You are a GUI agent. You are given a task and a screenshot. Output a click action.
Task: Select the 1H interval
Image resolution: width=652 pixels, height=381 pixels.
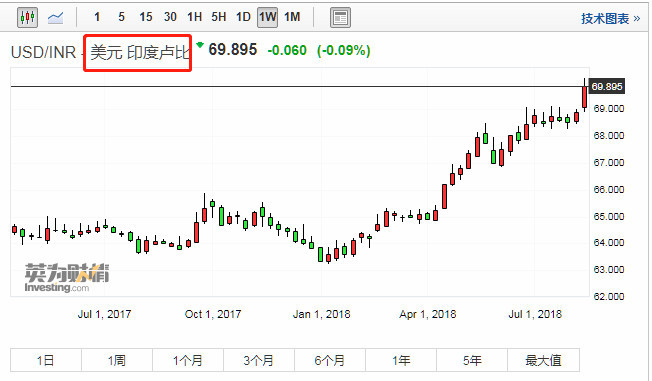[194, 17]
